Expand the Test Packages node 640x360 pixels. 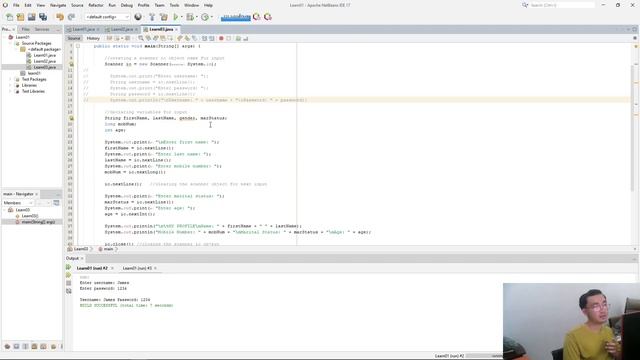(10, 79)
